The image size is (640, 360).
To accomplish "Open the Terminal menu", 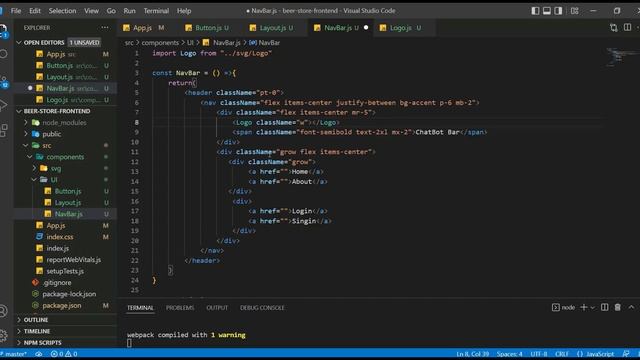I will coord(156,11).
